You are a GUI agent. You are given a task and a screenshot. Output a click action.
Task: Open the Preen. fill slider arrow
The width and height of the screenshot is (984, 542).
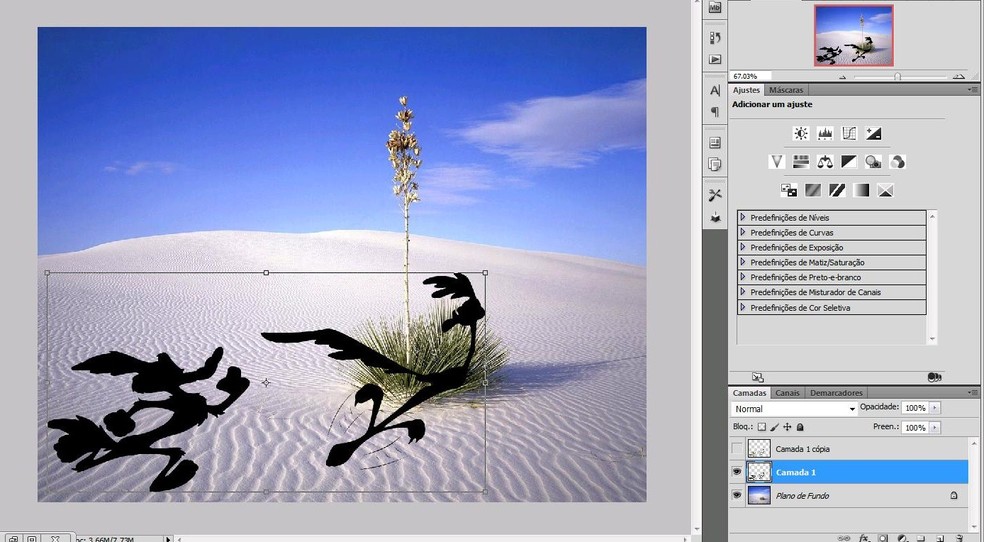(935, 427)
